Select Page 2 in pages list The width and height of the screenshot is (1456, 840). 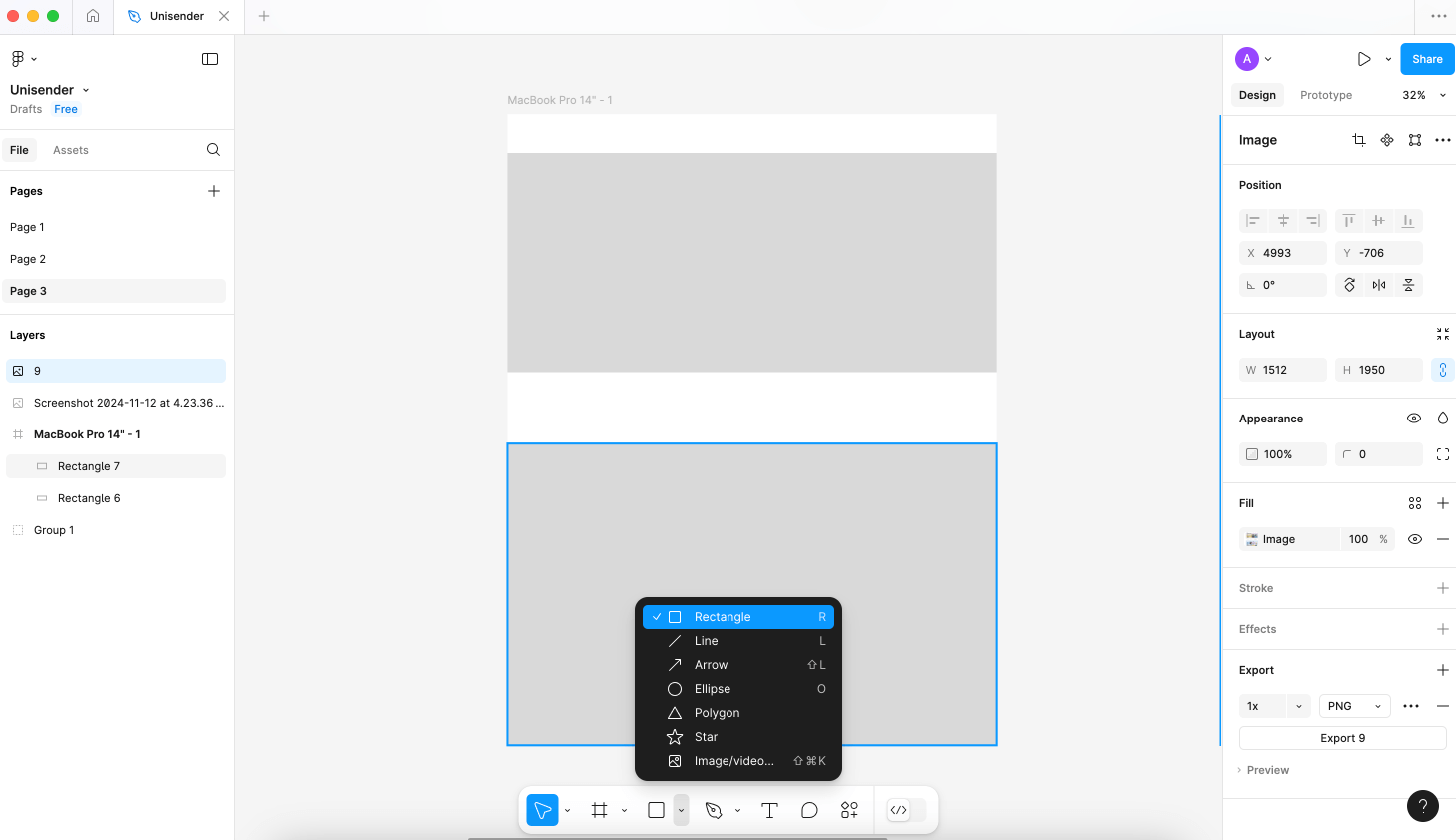[116, 259]
